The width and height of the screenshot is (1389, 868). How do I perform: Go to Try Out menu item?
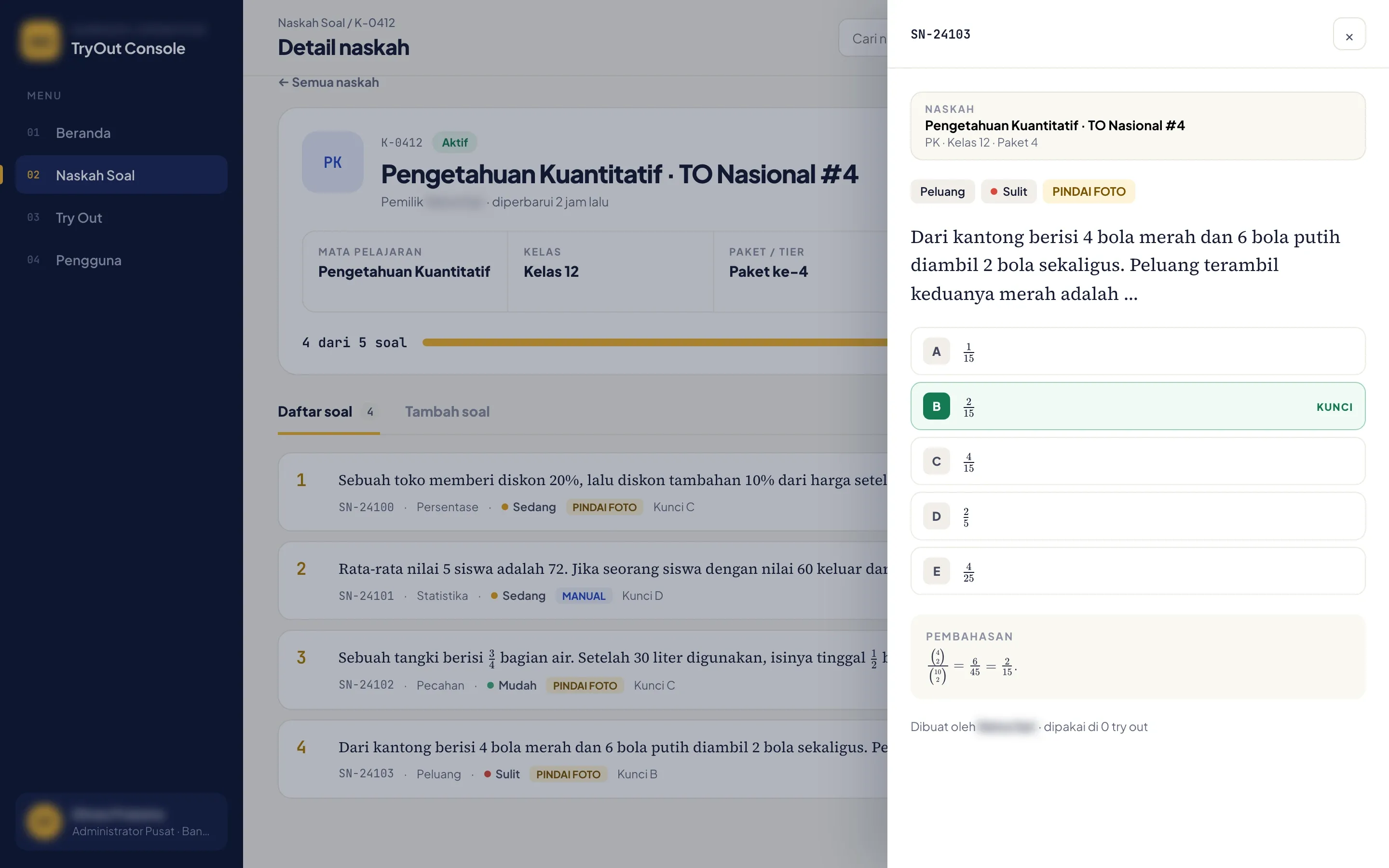point(122,217)
